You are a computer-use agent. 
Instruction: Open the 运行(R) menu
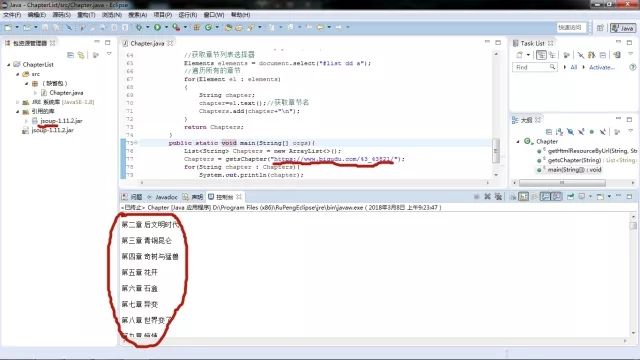(x=188, y=15)
